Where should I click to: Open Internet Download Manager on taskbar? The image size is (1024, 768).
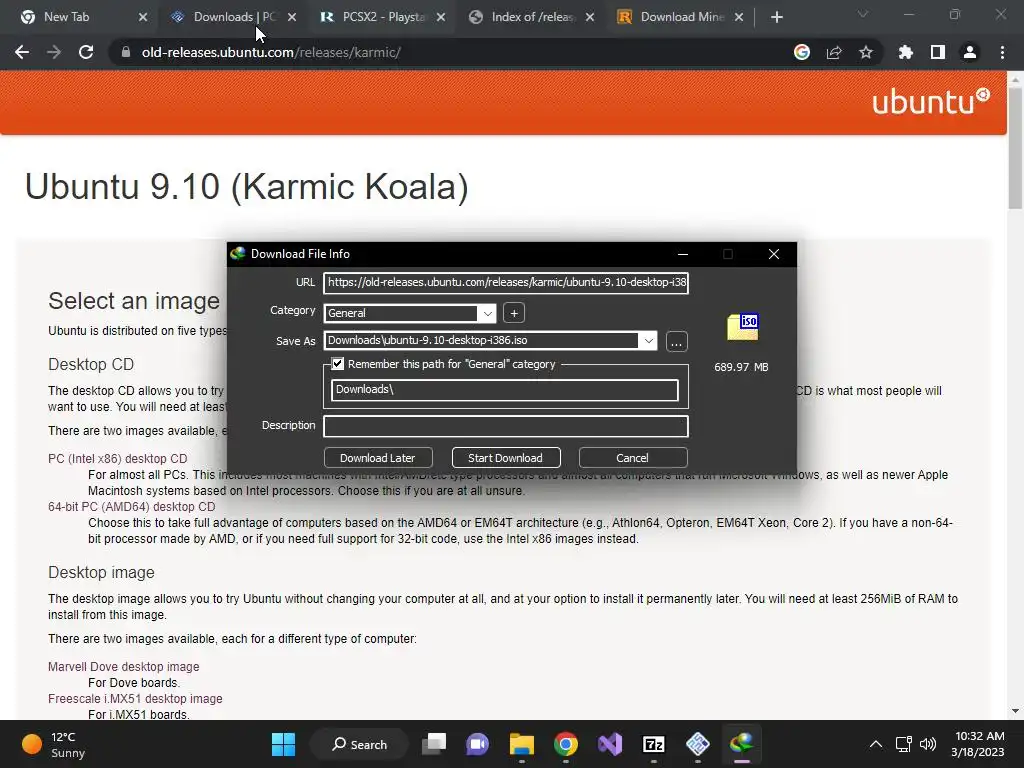(742, 744)
